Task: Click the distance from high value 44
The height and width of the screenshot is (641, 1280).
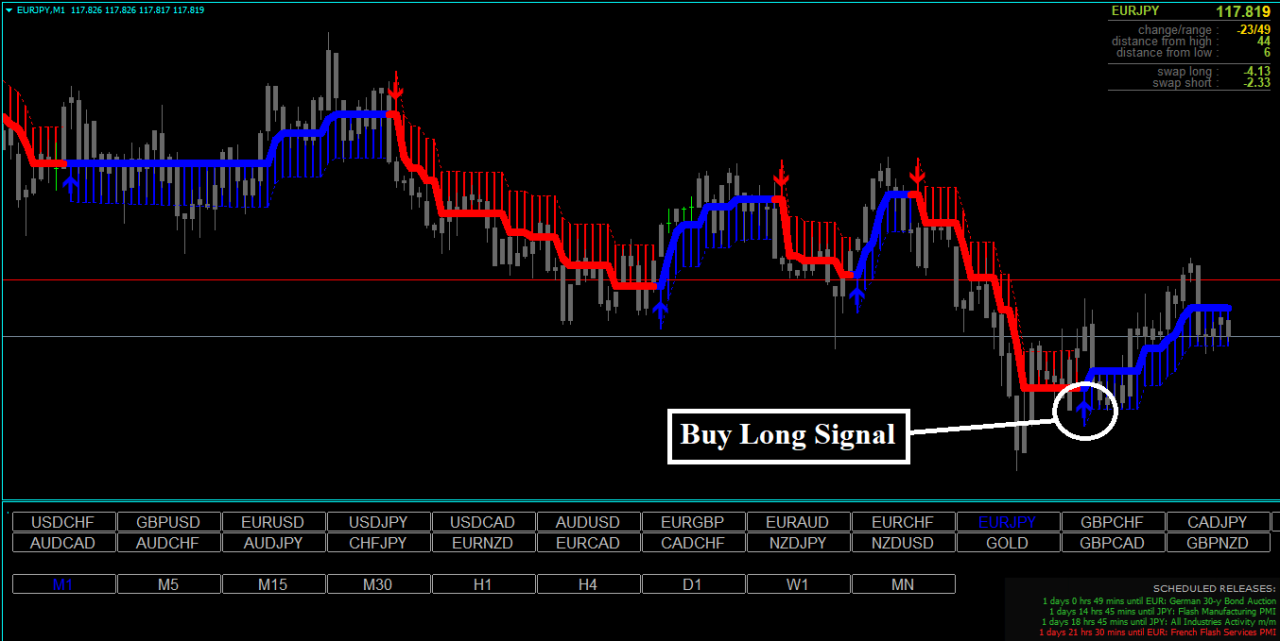Action: pyautogui.click(x=1263, y=41)
